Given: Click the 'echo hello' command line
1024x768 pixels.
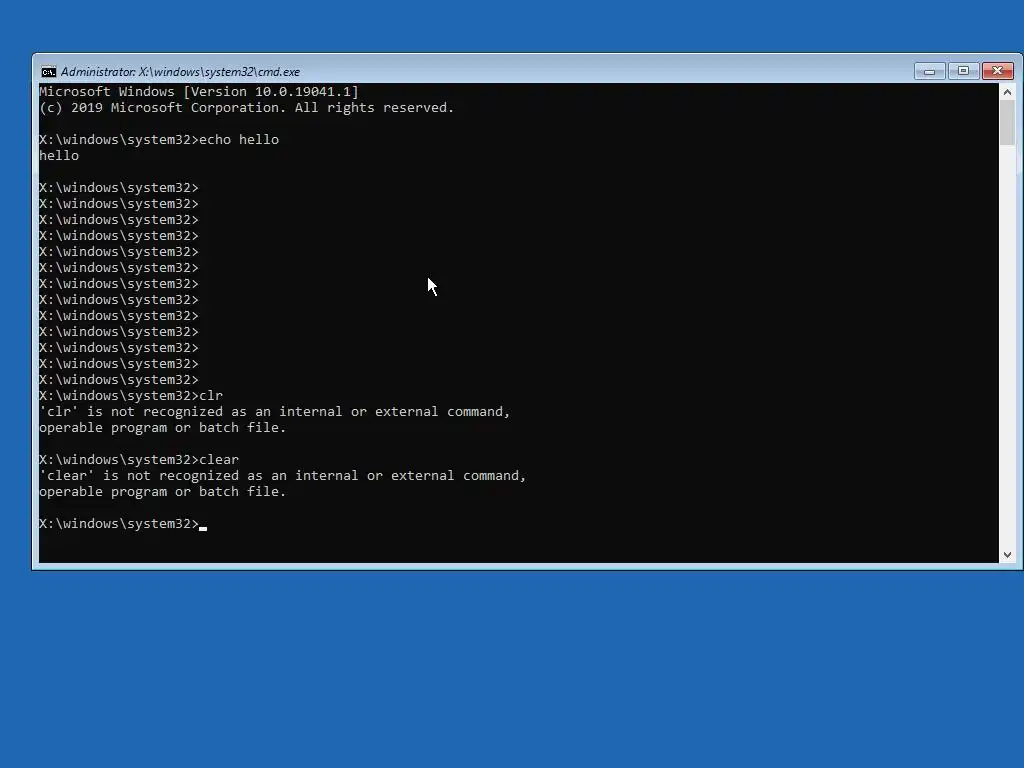Looking at the screenshot, I should pyautogui.click(x=159, y=140).
